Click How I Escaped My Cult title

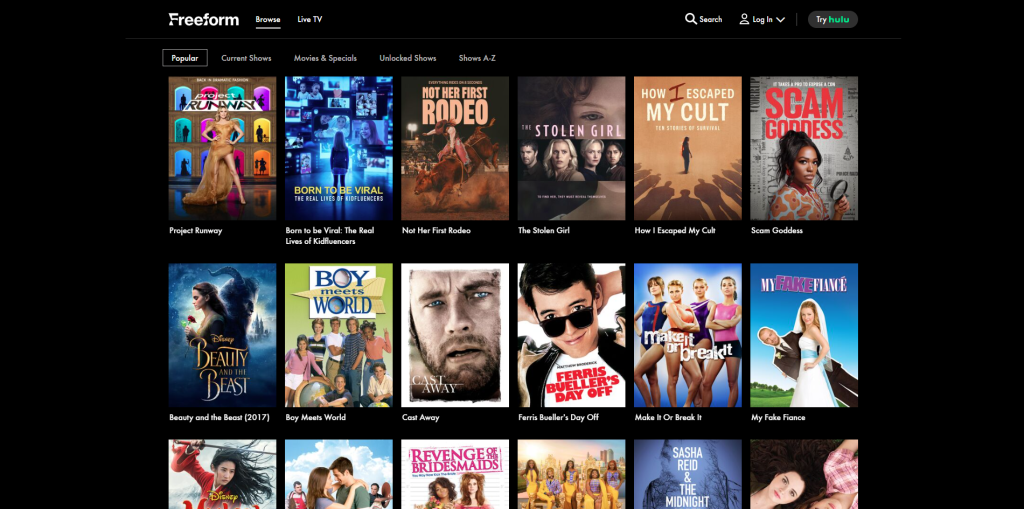675,231
